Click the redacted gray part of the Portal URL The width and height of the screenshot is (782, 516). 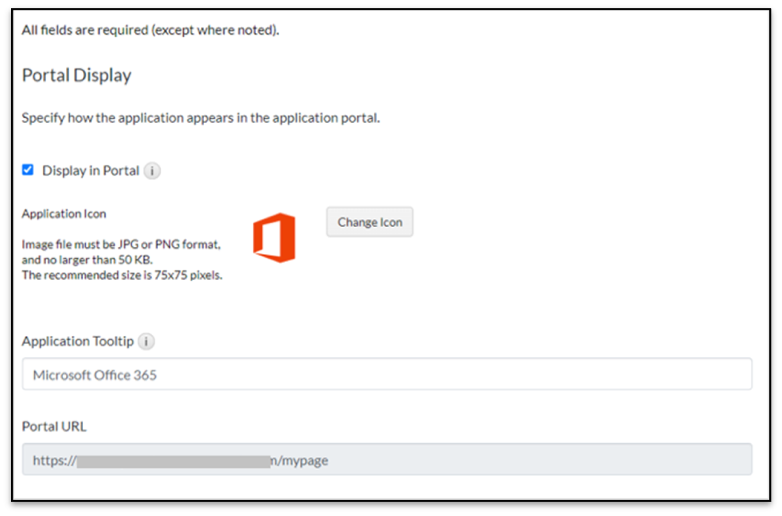tap(173, 461)
